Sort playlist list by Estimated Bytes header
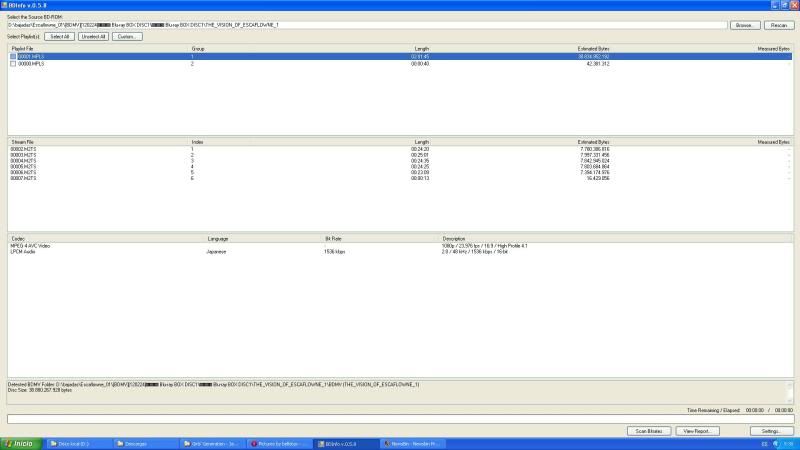 click(594, 48)
